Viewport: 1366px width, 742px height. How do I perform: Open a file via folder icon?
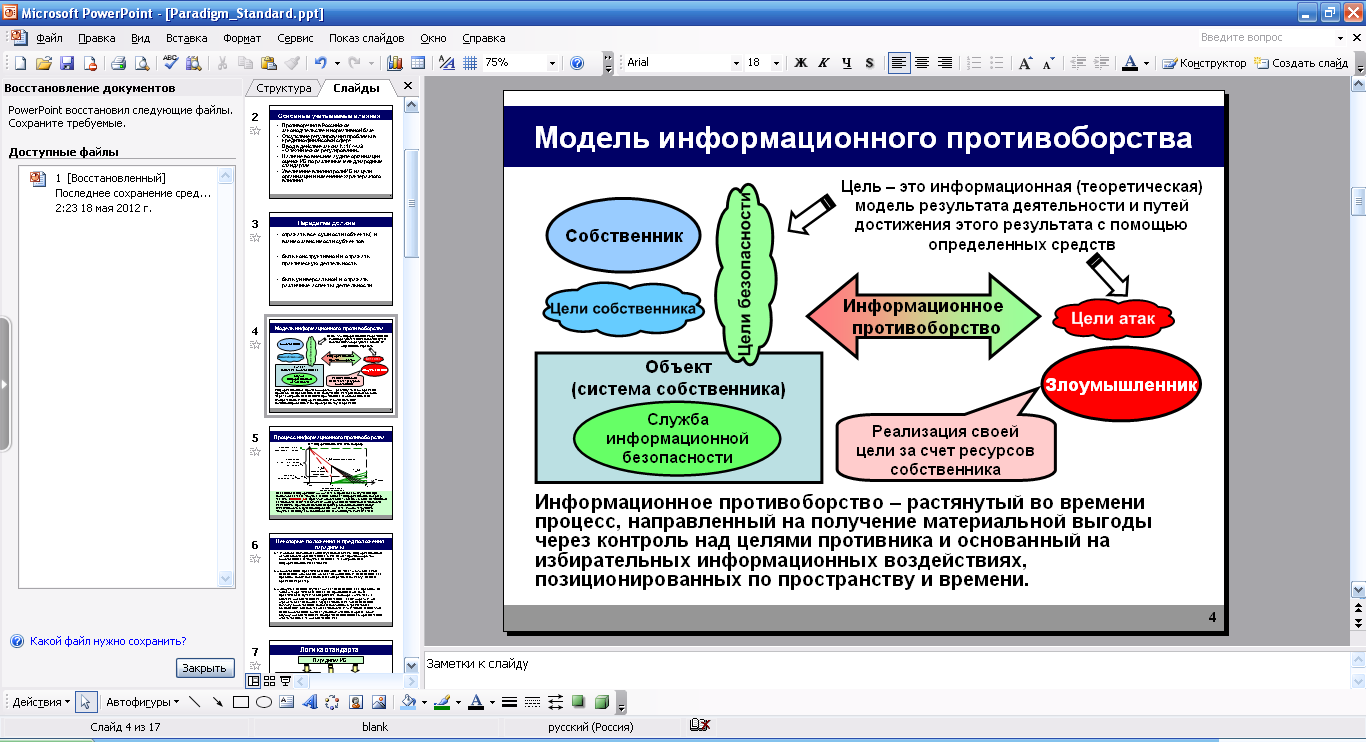pyautogui.click(x=44, y=63)
